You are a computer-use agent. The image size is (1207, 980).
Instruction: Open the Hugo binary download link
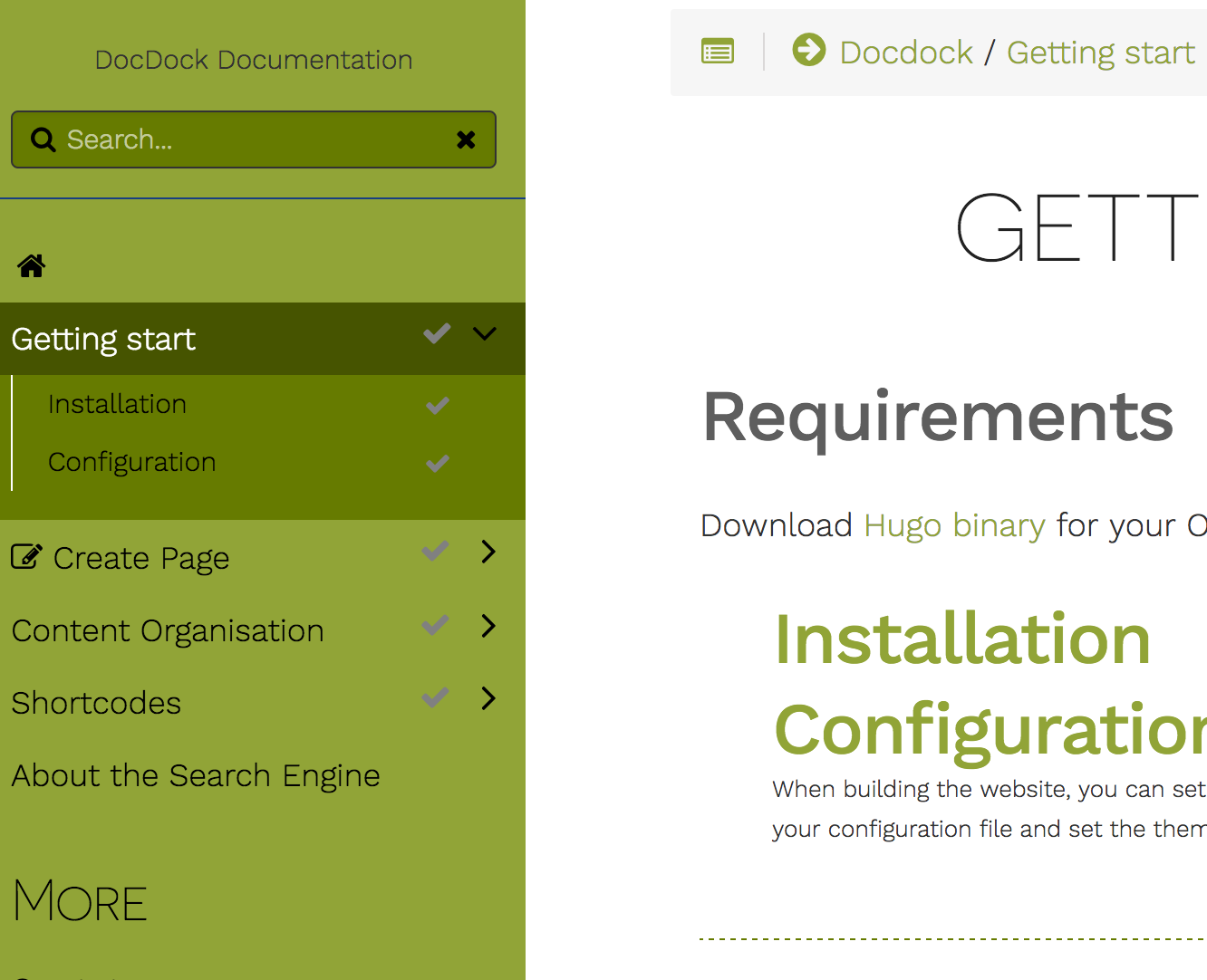(x=953, y=524)
